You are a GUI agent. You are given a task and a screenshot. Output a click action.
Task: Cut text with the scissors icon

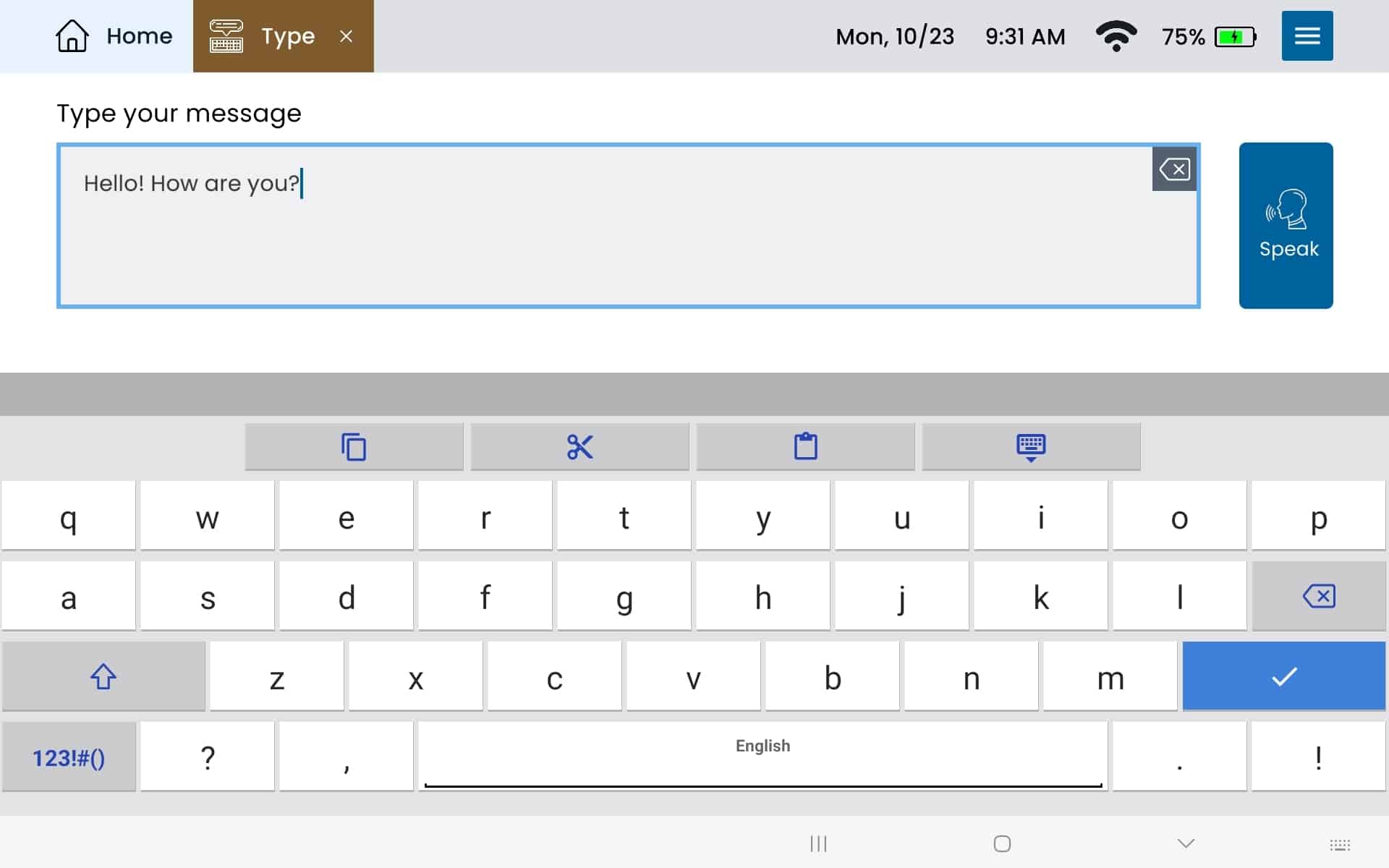coord(579,447)
